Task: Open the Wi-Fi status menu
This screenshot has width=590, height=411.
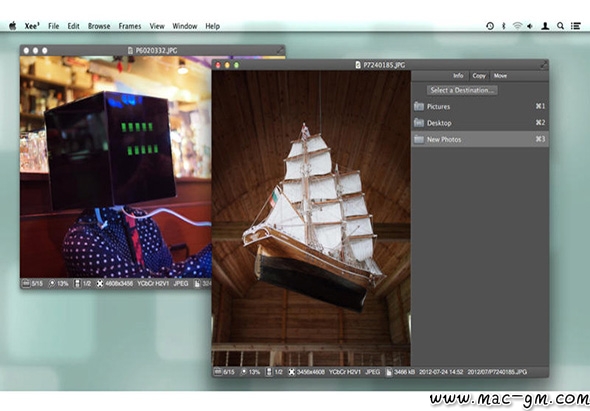Action: (x=517, y=26)
